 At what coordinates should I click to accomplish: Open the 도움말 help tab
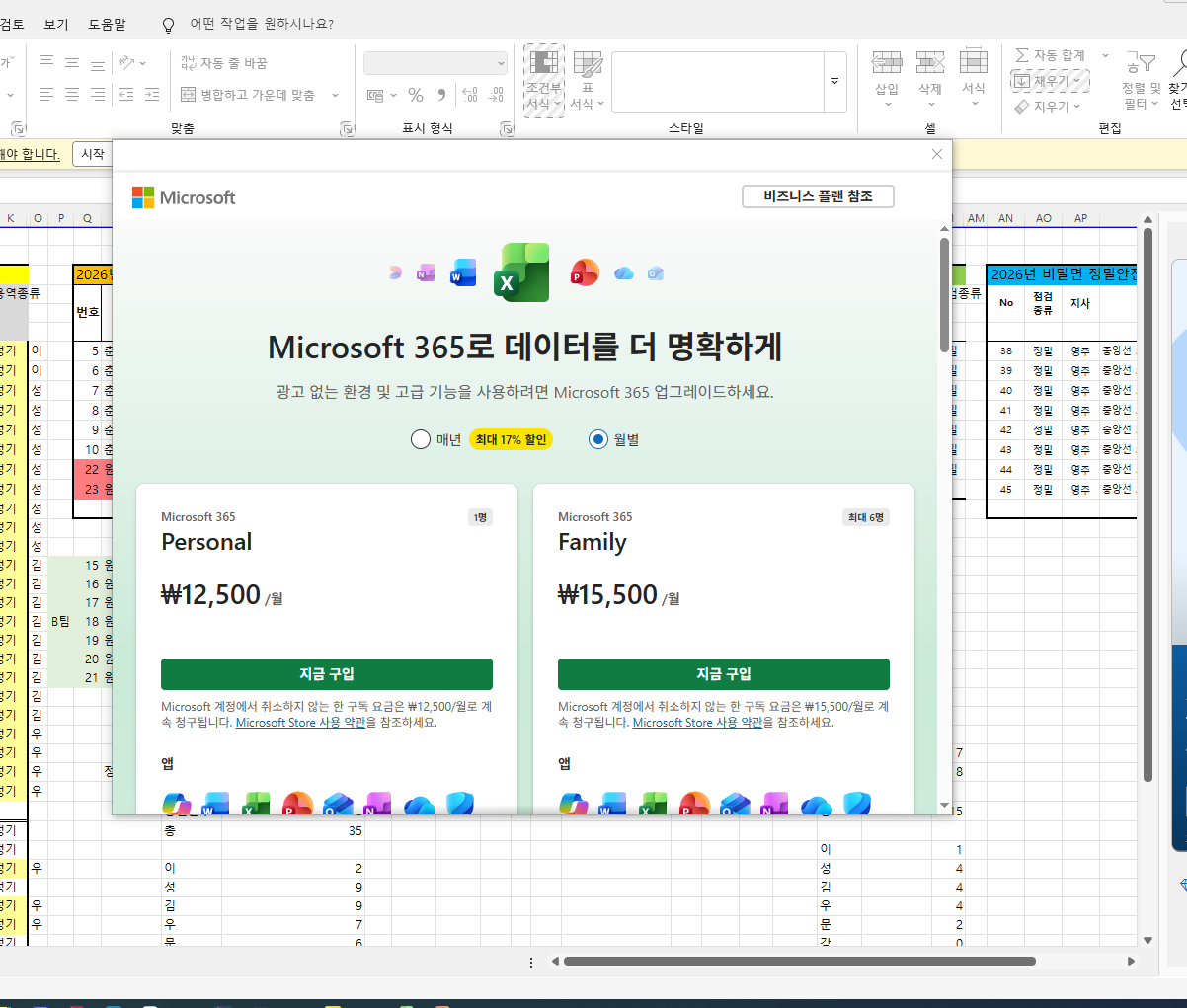coord(107,24)
